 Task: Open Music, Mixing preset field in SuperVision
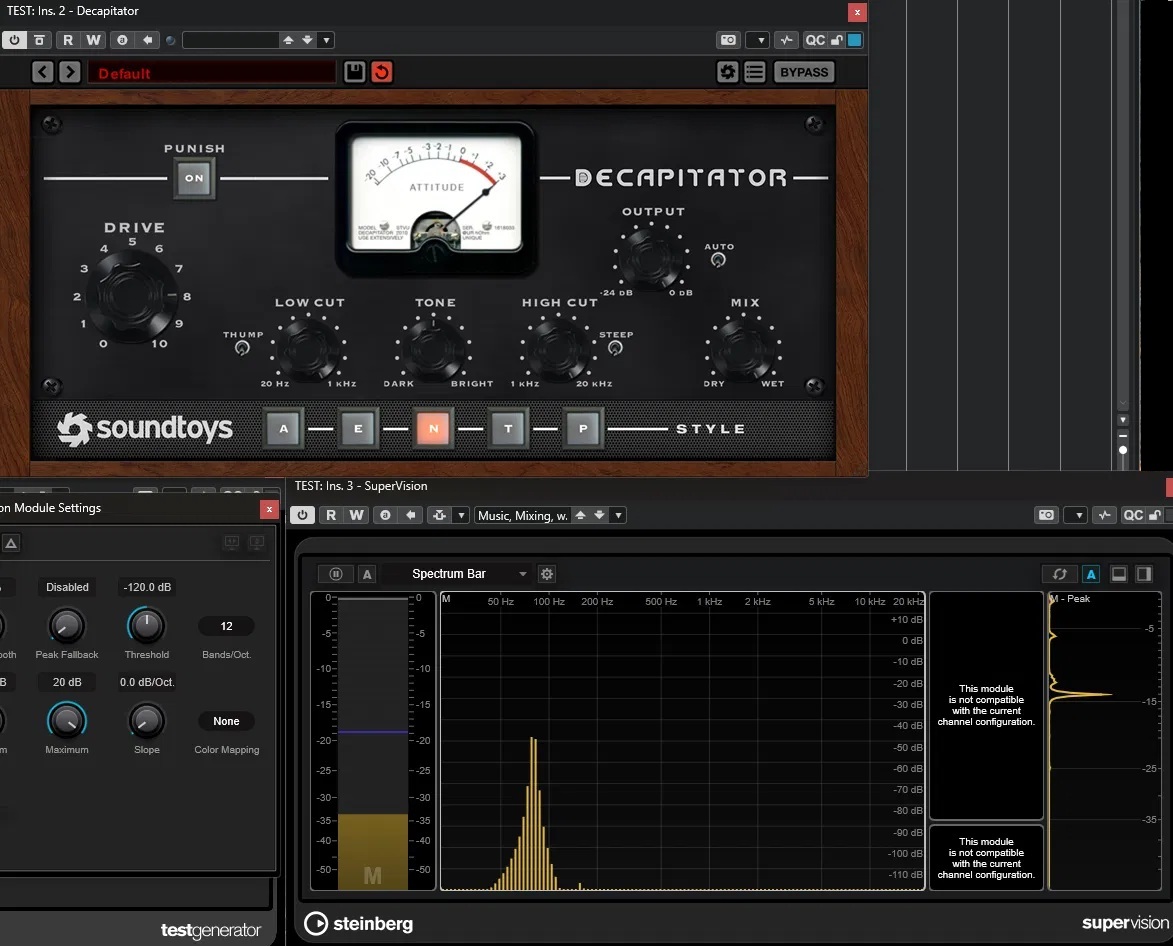pos(523,515)
